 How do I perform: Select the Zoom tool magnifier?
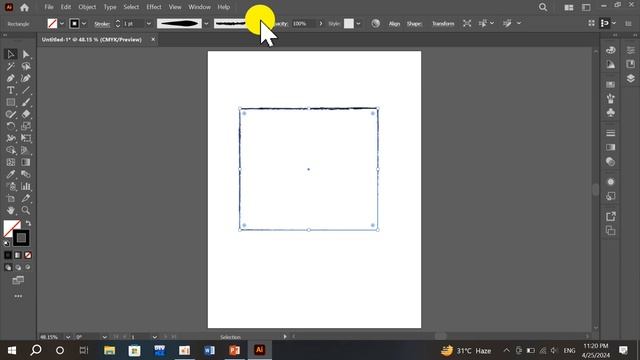click(26, 210)
